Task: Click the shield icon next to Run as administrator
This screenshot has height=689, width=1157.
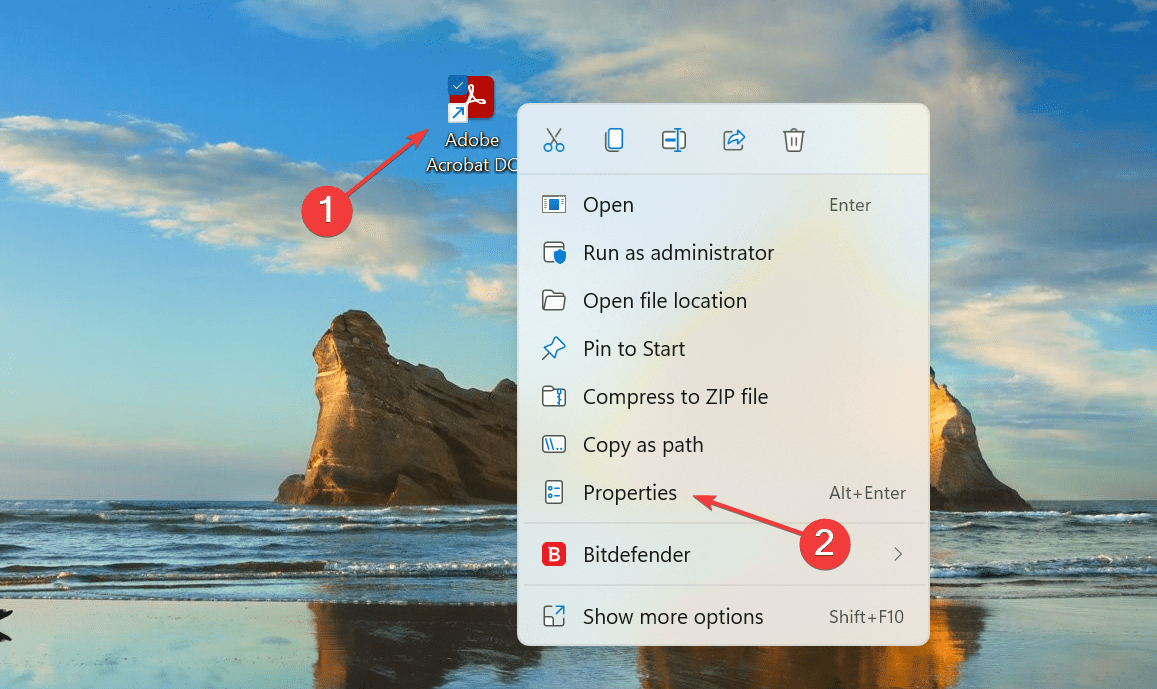Action: 554,252
